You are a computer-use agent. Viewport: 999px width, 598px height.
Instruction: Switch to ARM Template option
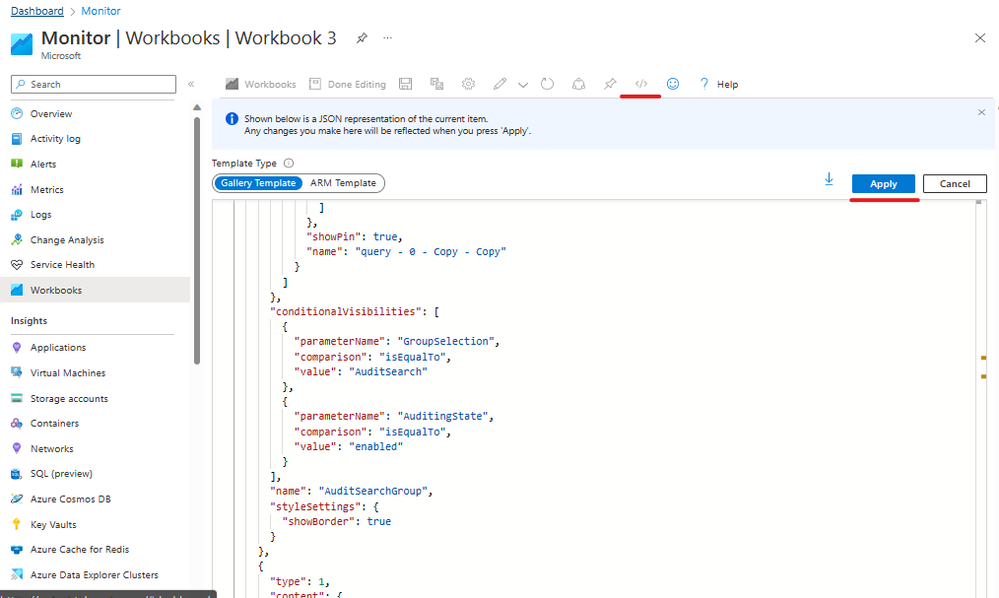pos(343,183)
